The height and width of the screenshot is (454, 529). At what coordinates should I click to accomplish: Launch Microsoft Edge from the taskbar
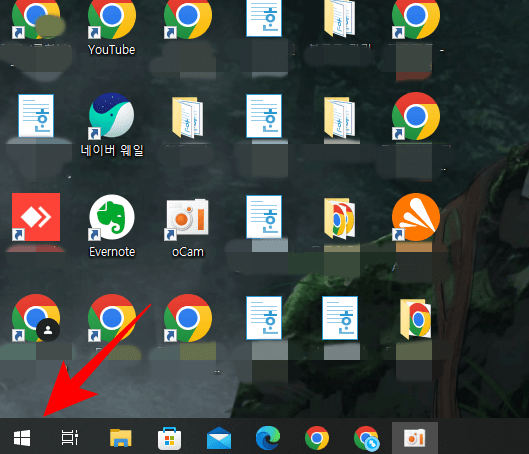268,438
